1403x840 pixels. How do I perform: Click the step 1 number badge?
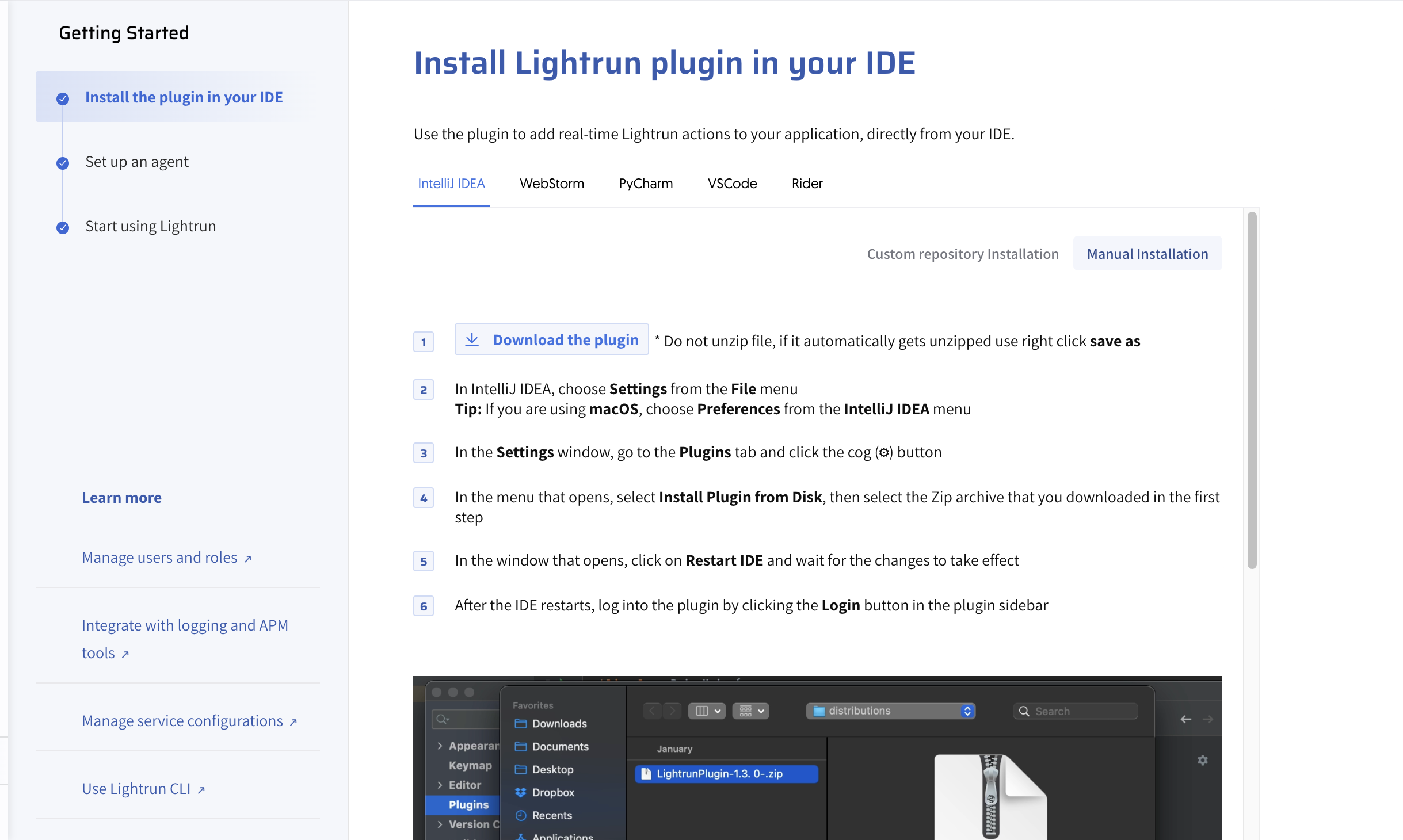[424, 342]
